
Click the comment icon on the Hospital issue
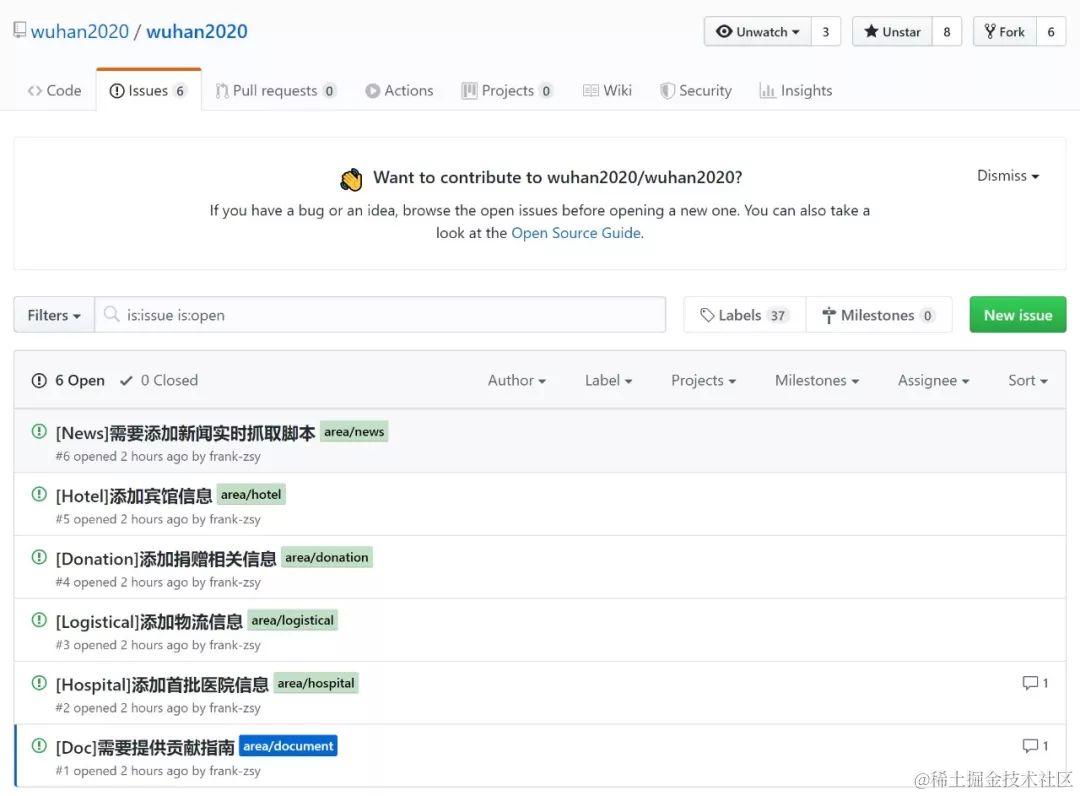click(1030, 683)
